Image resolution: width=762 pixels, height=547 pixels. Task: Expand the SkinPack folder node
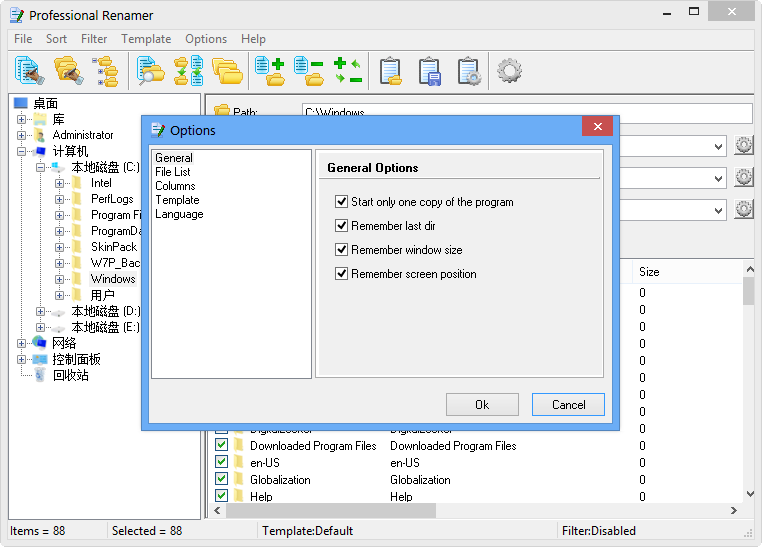[x=59, y=247]
